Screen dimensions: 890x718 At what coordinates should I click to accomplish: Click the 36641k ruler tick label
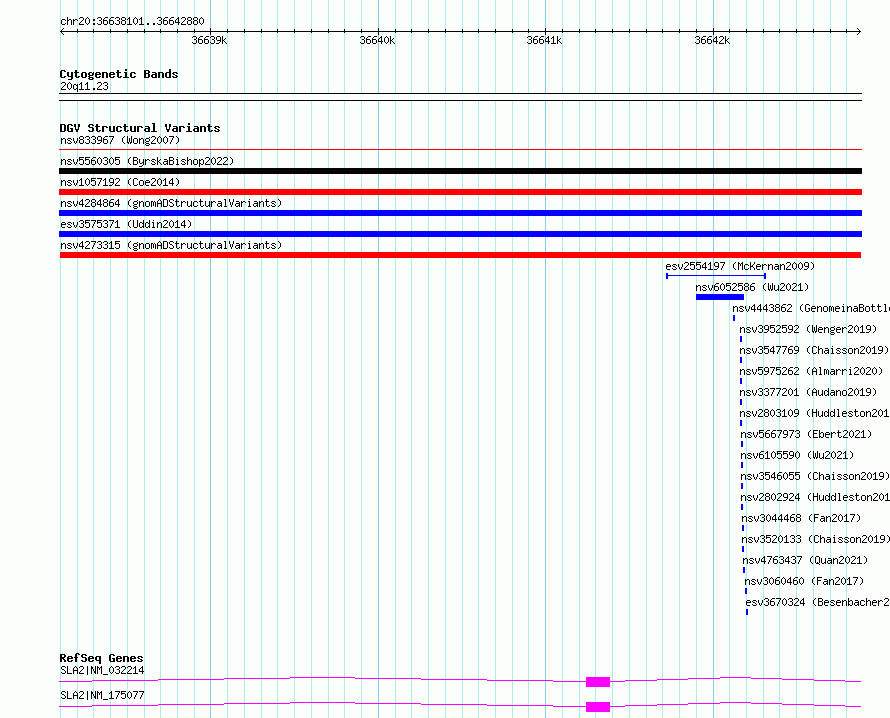544,40
